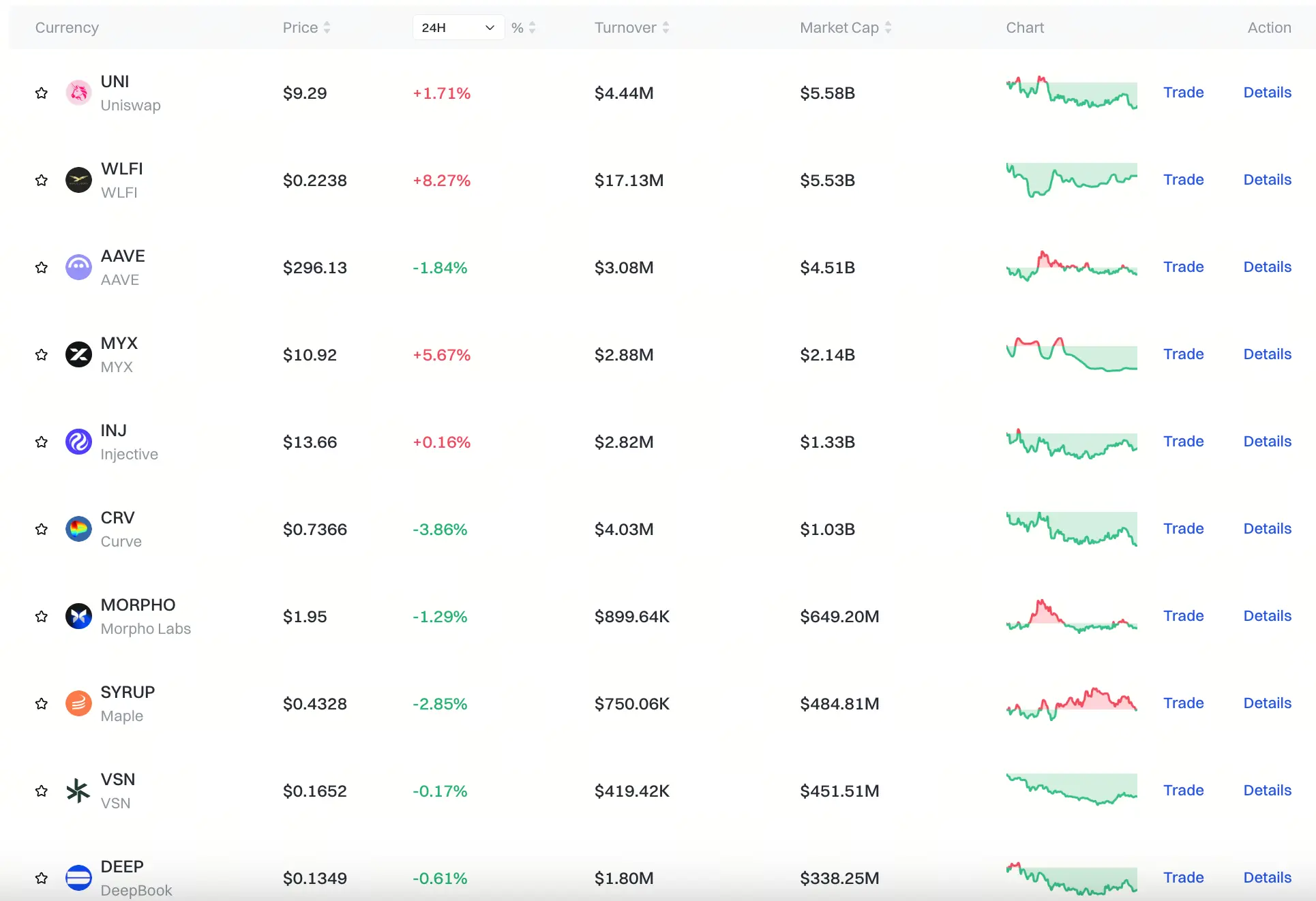The height and width of the screenshot is (901, 1316).
Task: Open the Trade link for WLFI
Action: pos(1183,180)
